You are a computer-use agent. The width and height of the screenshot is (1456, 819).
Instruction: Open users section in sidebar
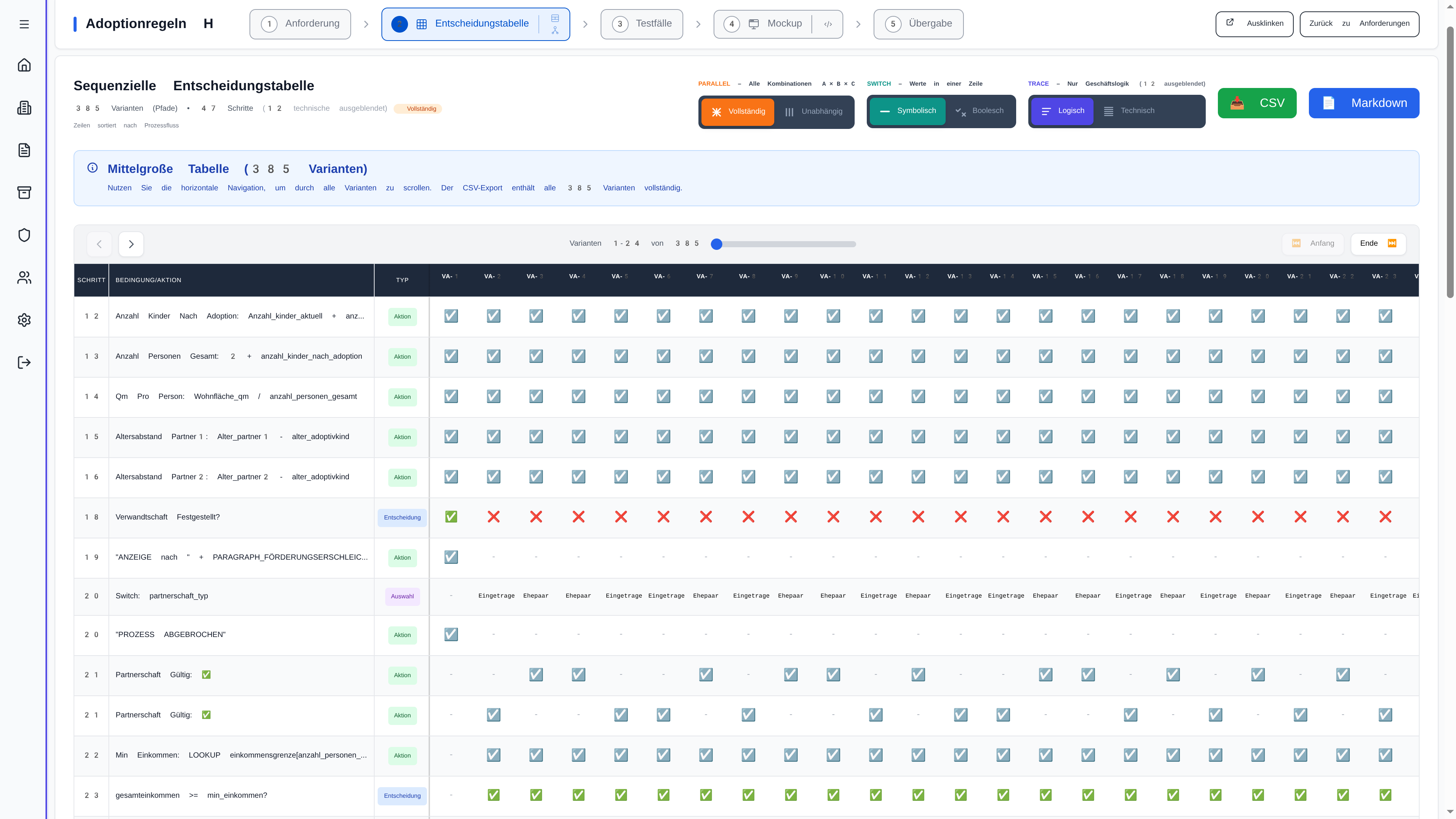tap(24, 278)
